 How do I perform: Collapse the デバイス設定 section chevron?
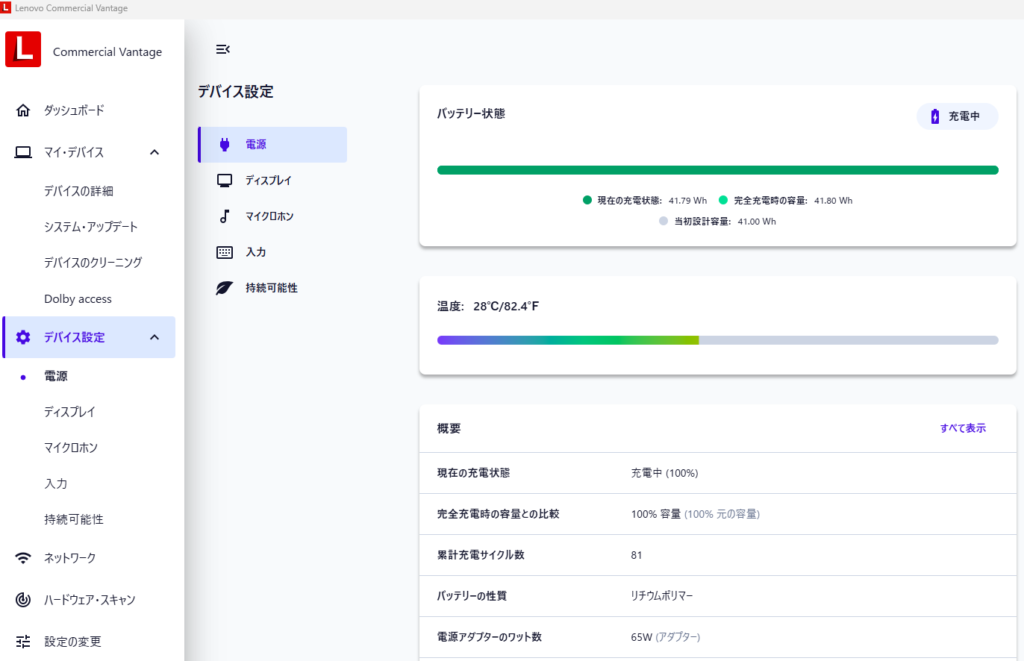[154, 338]
